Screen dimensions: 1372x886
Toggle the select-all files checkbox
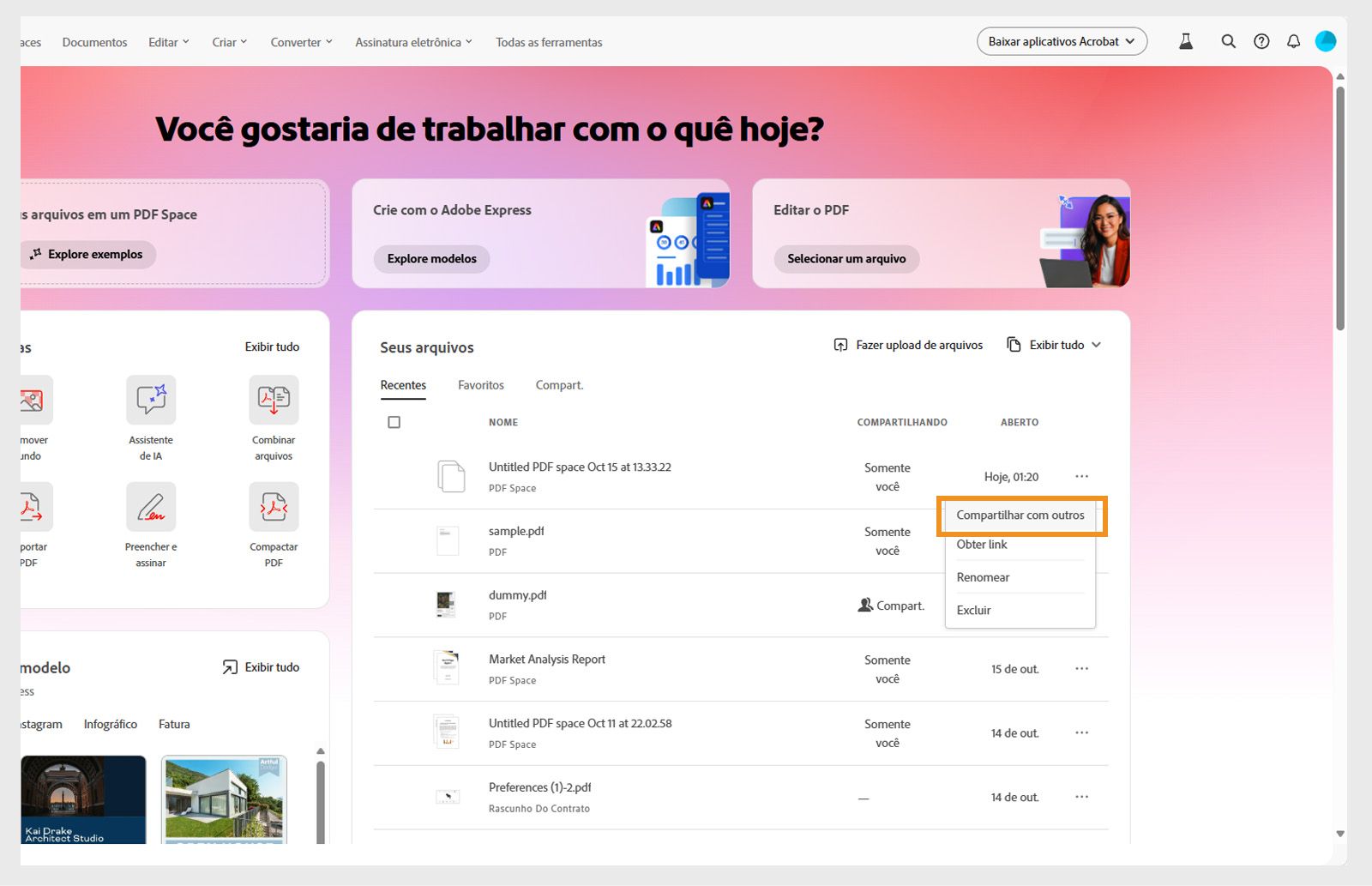tap(394, 422)
